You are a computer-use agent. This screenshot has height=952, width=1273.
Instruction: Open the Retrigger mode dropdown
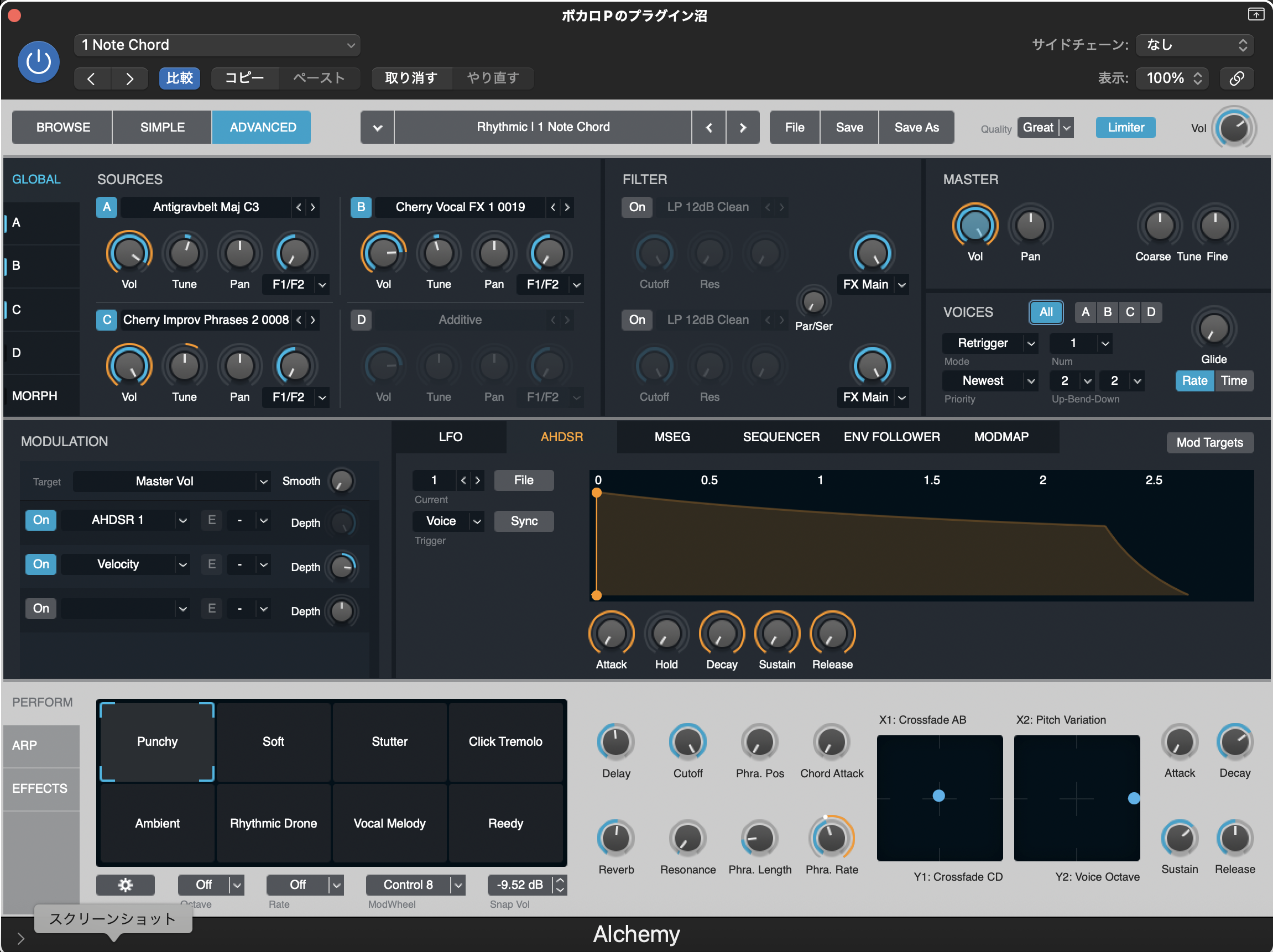tap(990, 343)
